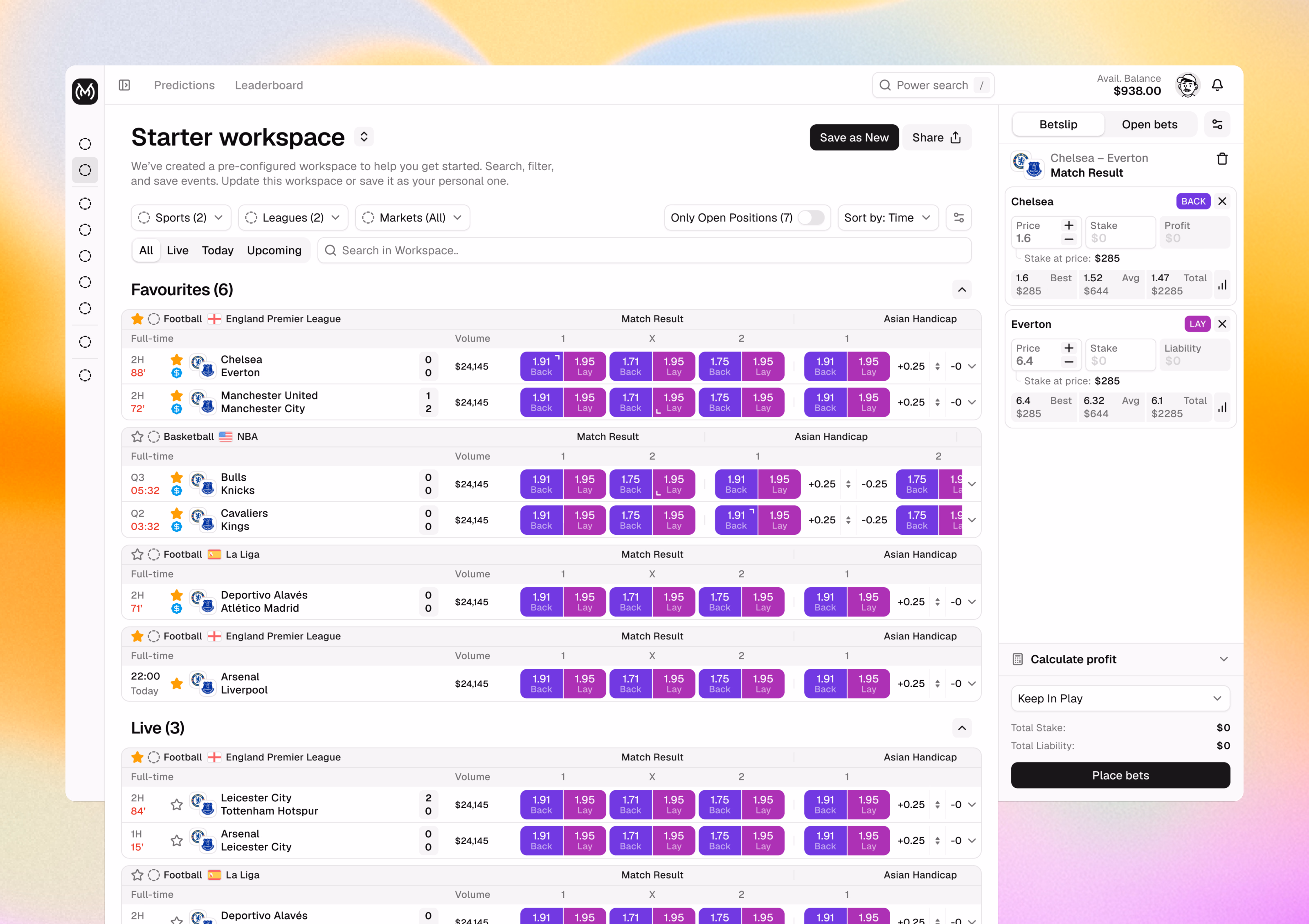Image resolution: width=1309 pixels, height=924 pixels.
Task: Go to the Predictions page
Action: pyautogui.click(x=184, y=85)
